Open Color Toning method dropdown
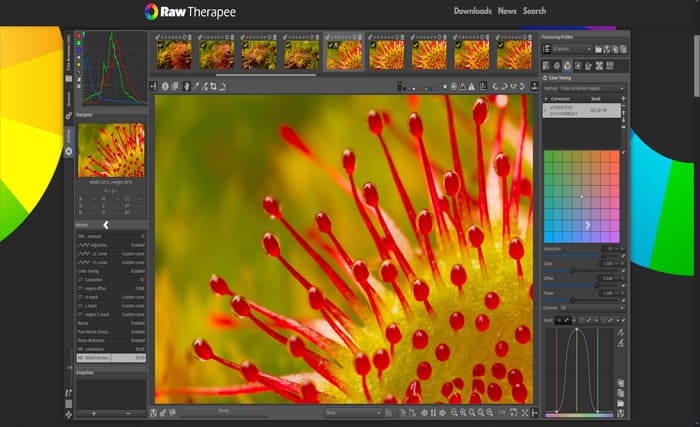Viewport: 700px width, 427px height. (x=592, y=88)
